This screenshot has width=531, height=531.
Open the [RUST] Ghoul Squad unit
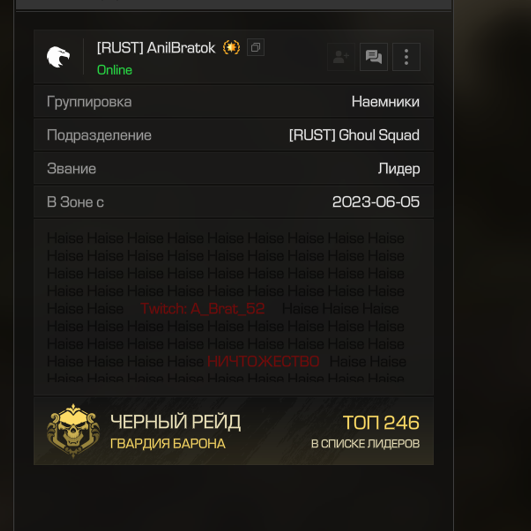pyautogui.click(x=354, y=135)
